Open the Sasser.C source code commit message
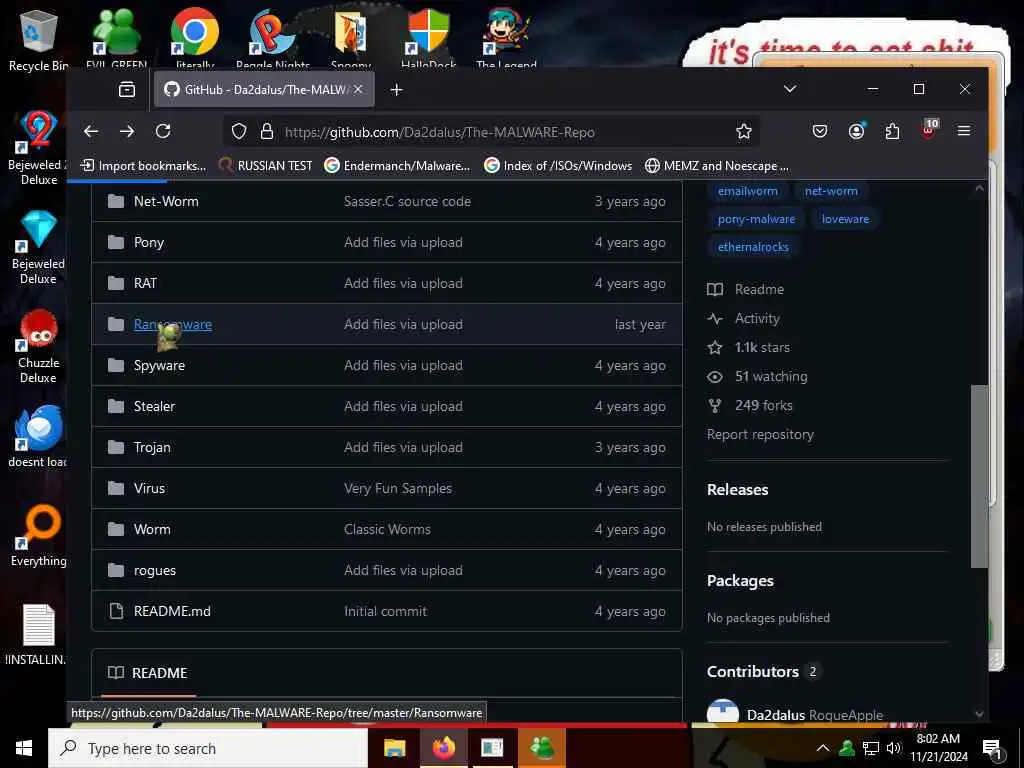This screenshot has width=1024, height=768. click(408, 201)
